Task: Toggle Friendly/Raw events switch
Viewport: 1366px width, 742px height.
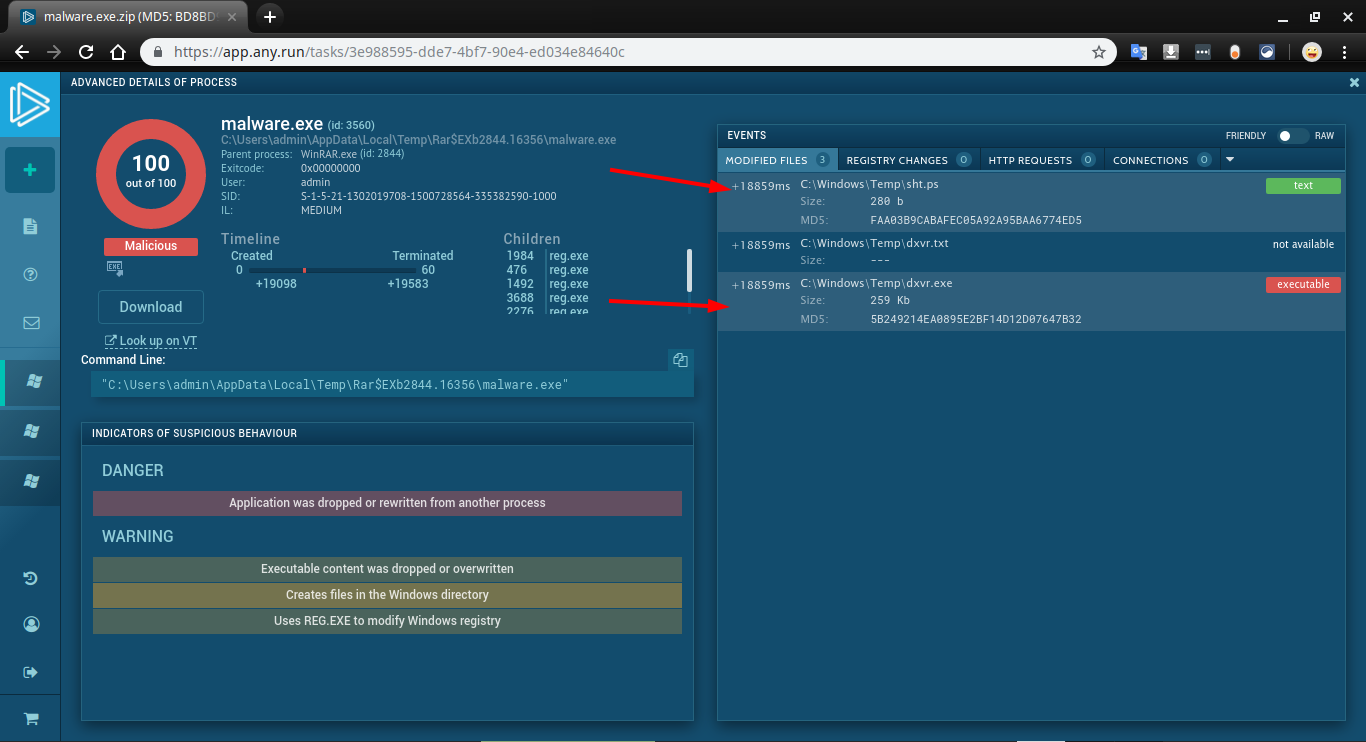Action: pos(1292,136)
